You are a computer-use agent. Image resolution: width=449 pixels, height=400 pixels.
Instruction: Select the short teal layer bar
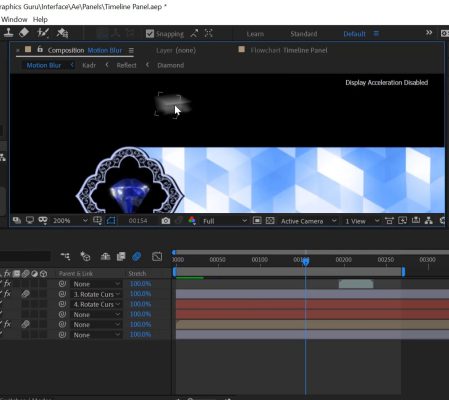[356, 284]
